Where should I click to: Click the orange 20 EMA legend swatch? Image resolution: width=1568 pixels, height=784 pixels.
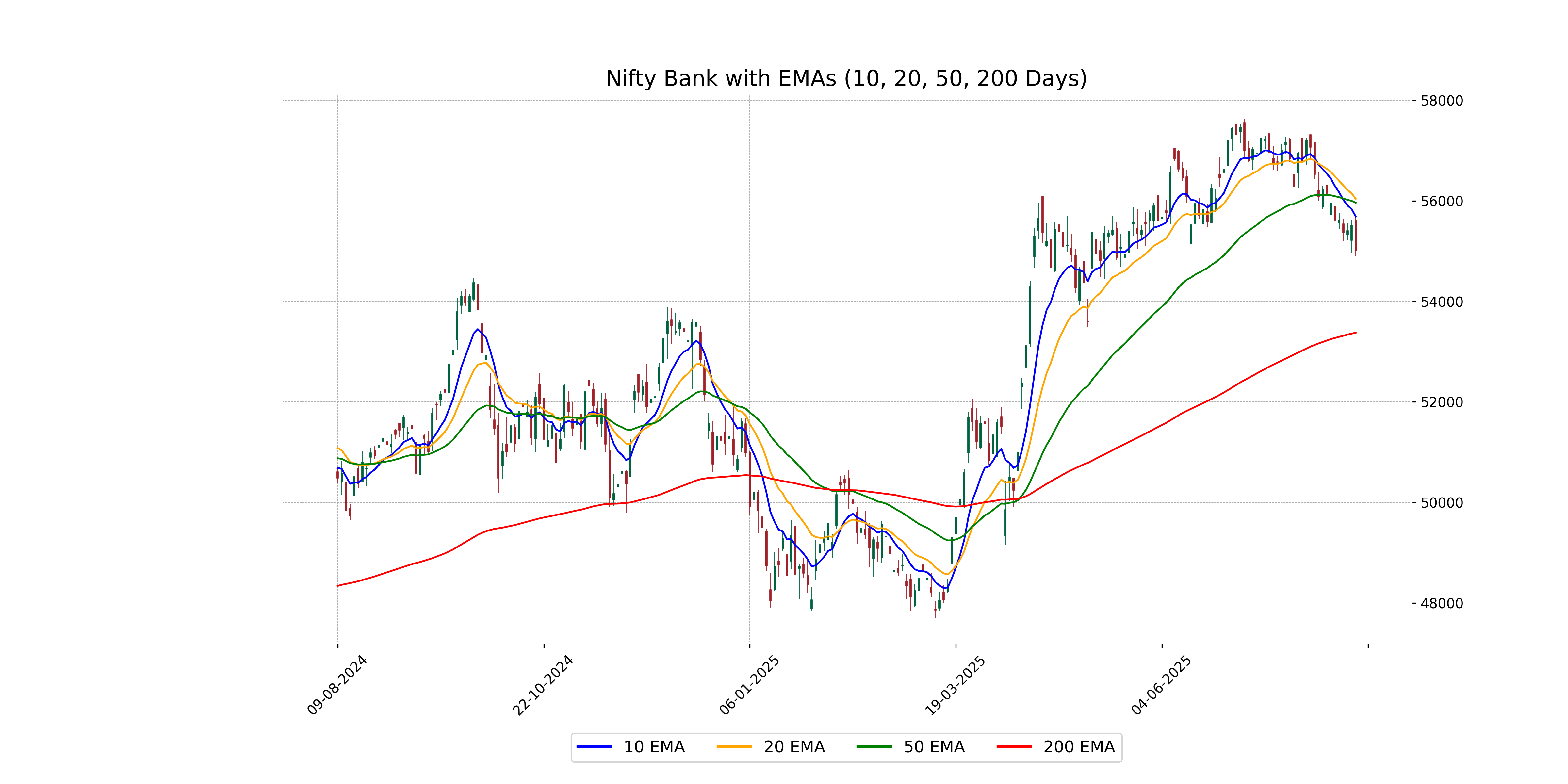point(734,747)
